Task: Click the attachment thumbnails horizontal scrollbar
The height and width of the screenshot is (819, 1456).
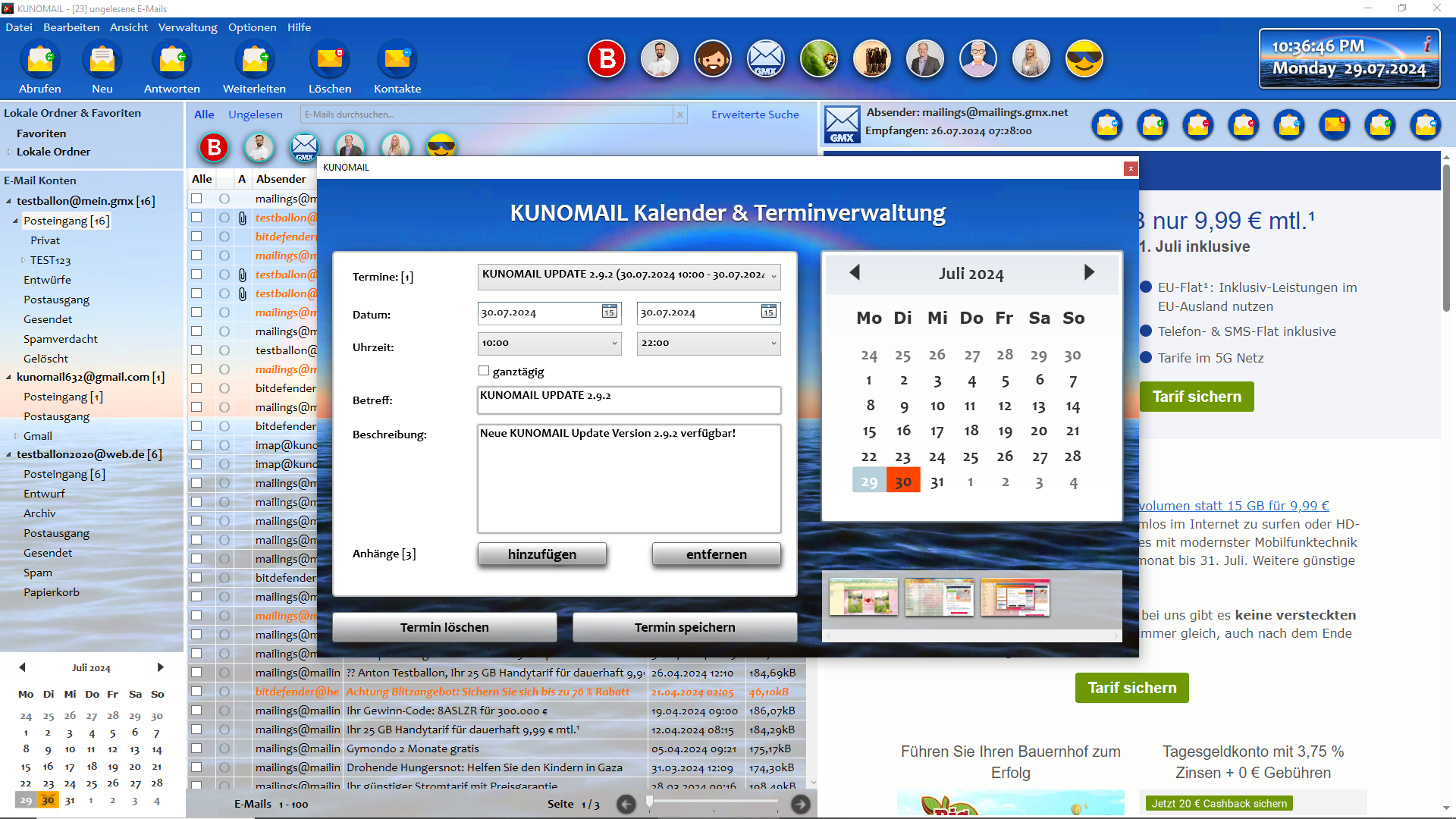Action: pyautogui.click(x=972, y=635)
